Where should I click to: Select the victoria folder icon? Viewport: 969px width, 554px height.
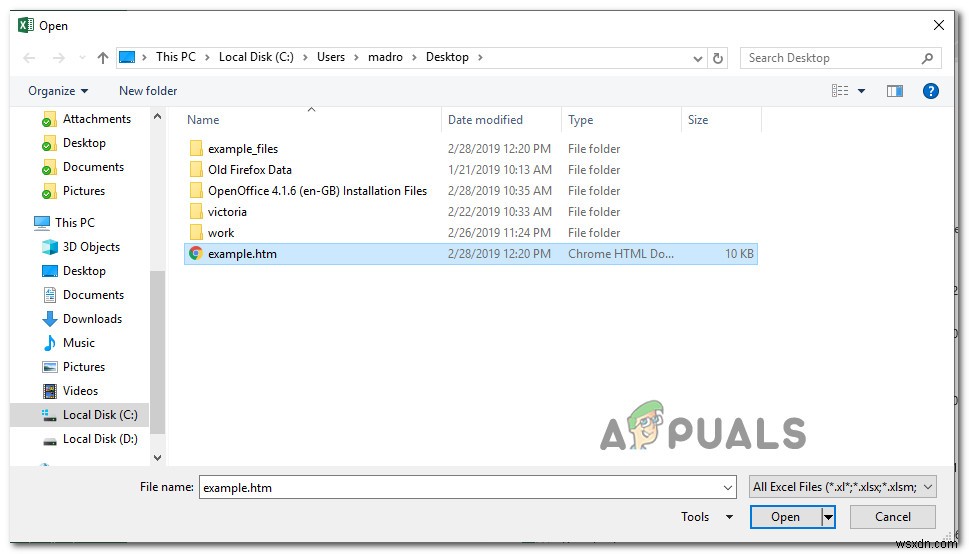click(196, 211)
